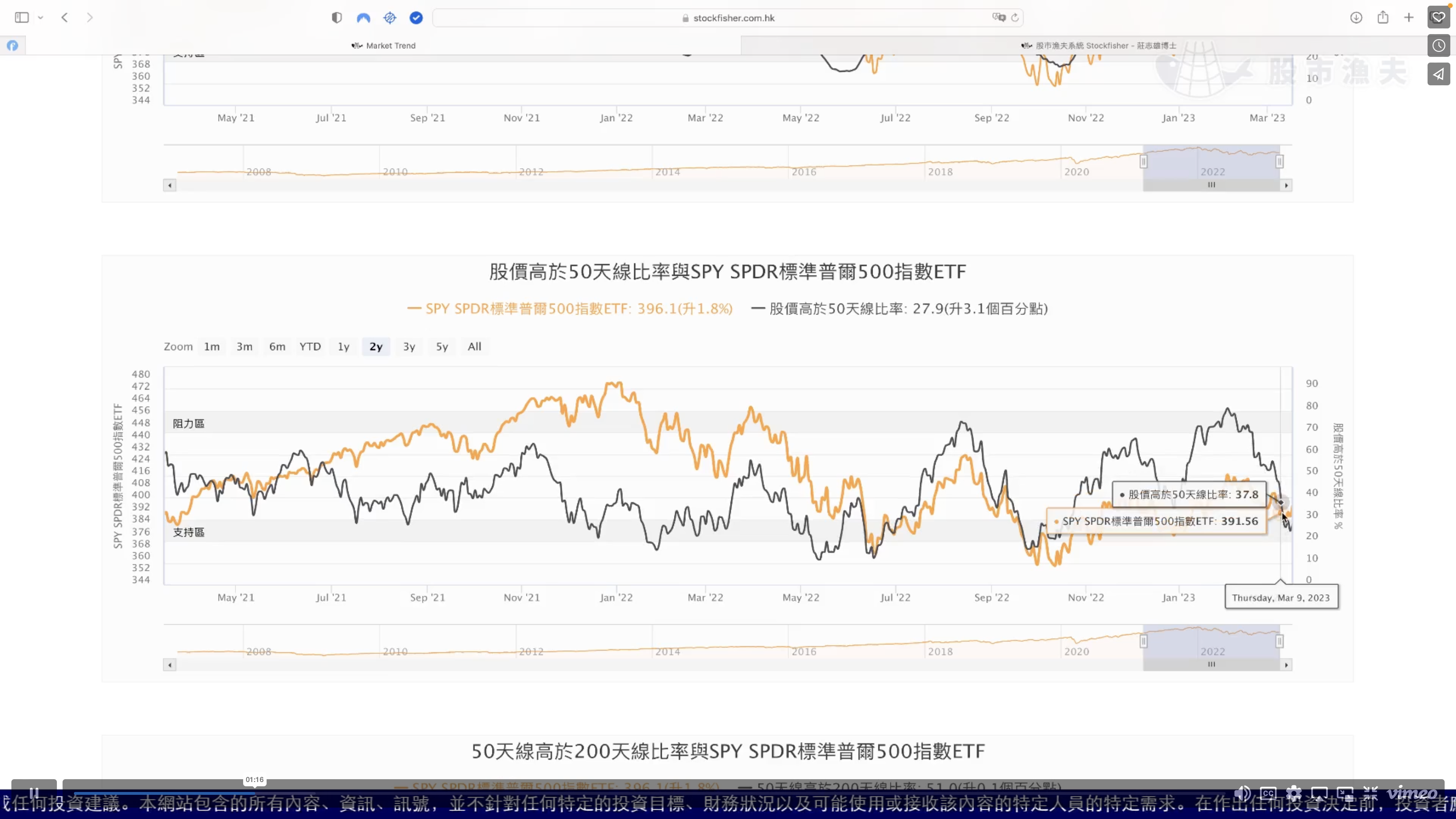
Task: Open the privacy report shield icon
Action: click(x=337, y=17)
